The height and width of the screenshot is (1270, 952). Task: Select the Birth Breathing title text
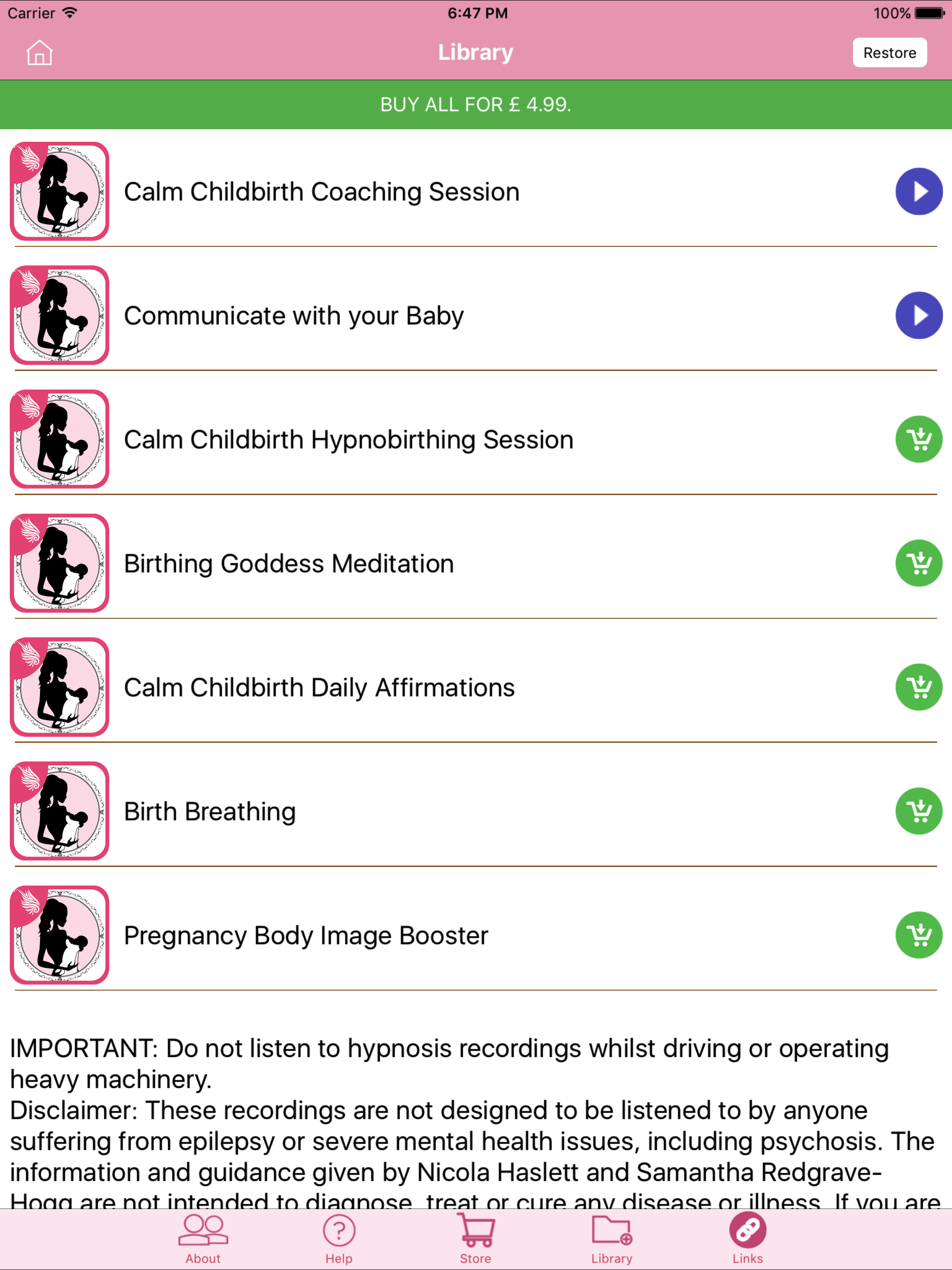[210, 812]
